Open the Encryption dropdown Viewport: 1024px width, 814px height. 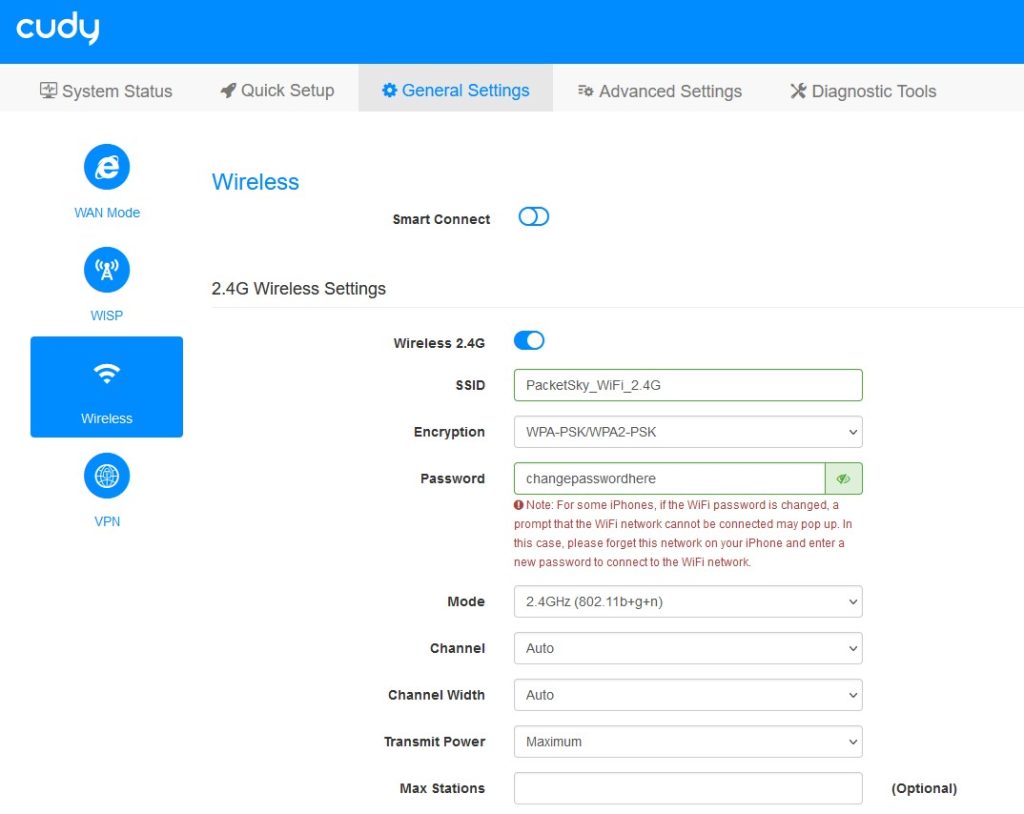[x=688, y=432]
